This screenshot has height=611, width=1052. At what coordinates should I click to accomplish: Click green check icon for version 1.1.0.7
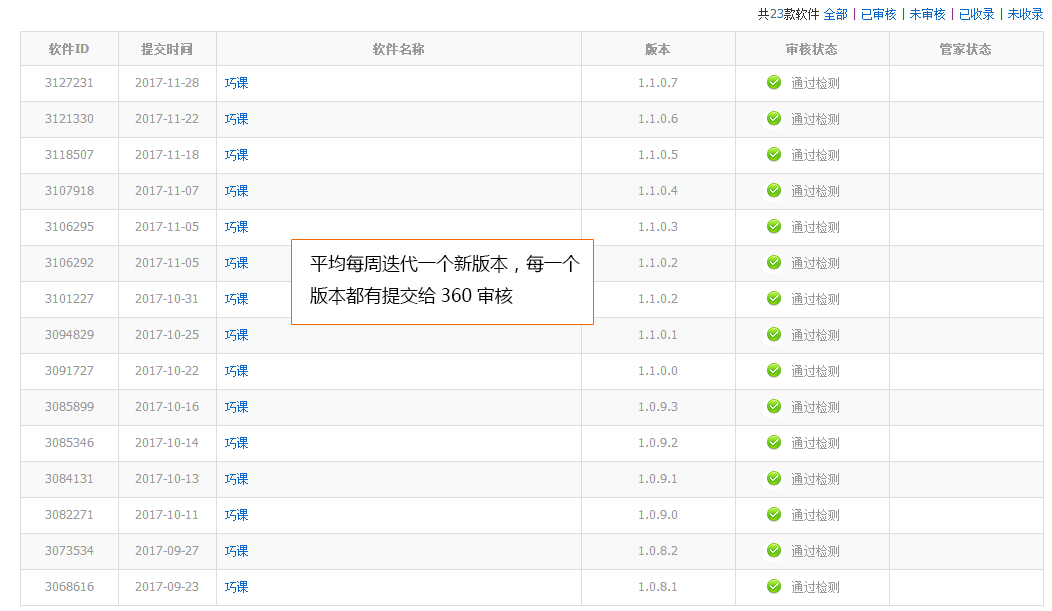pyautogui.click(x=774, y=82)
